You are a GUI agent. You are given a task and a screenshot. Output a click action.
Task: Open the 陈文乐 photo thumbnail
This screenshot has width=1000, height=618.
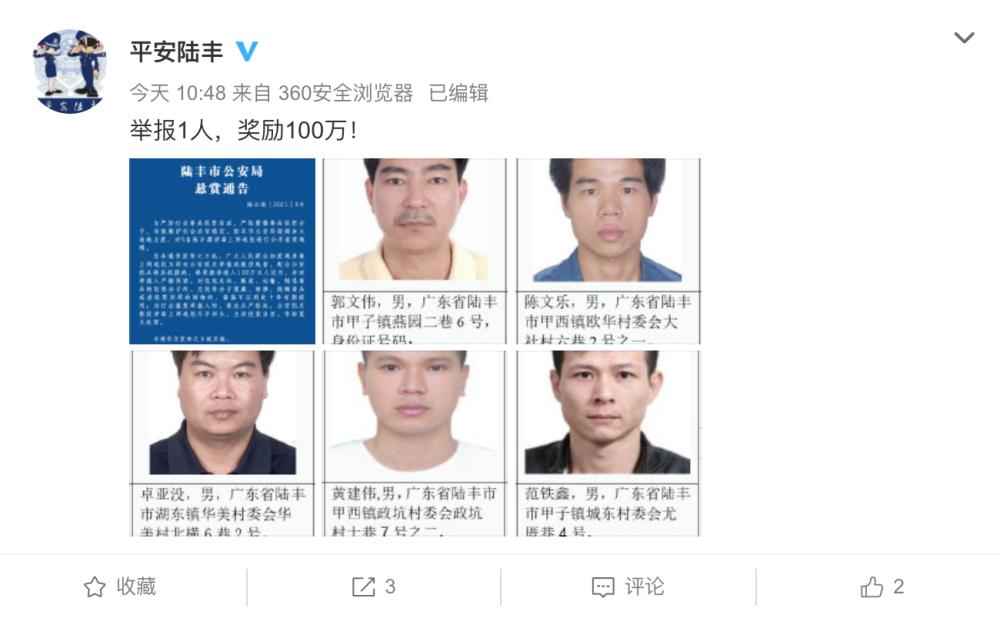608,251
